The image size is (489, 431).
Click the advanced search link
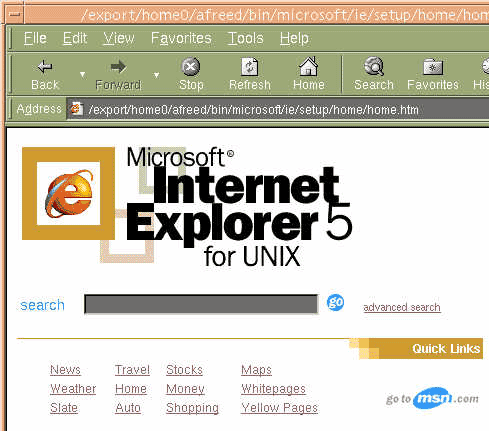point(402,307)
